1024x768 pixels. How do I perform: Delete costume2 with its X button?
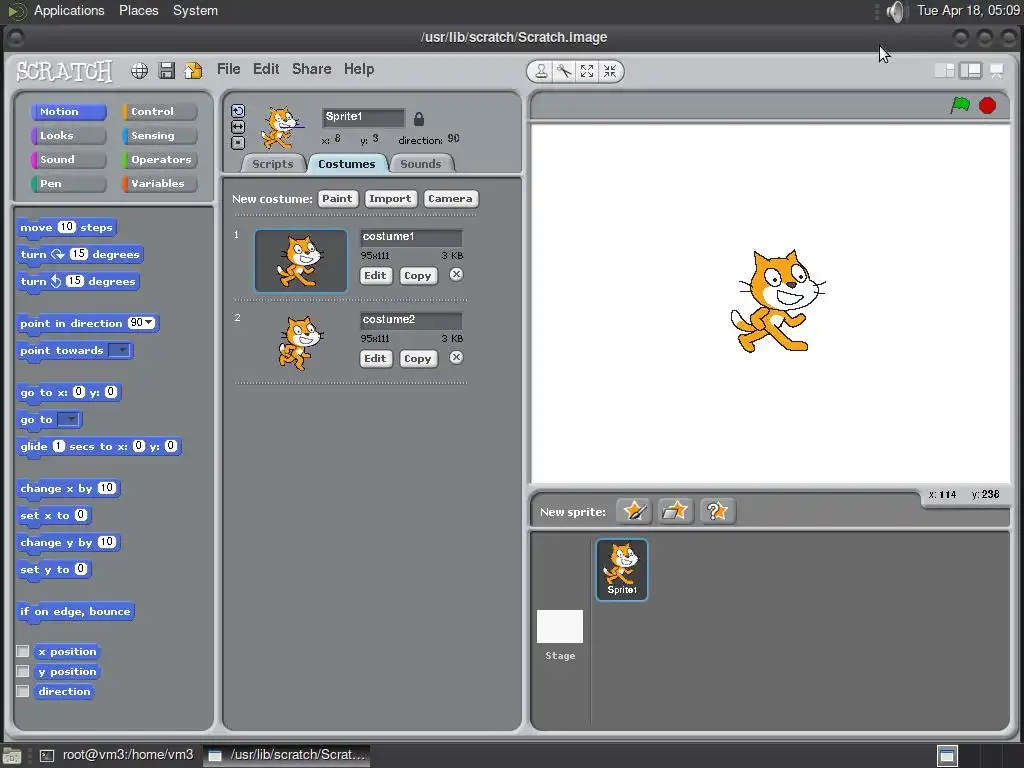click(456, 357)
